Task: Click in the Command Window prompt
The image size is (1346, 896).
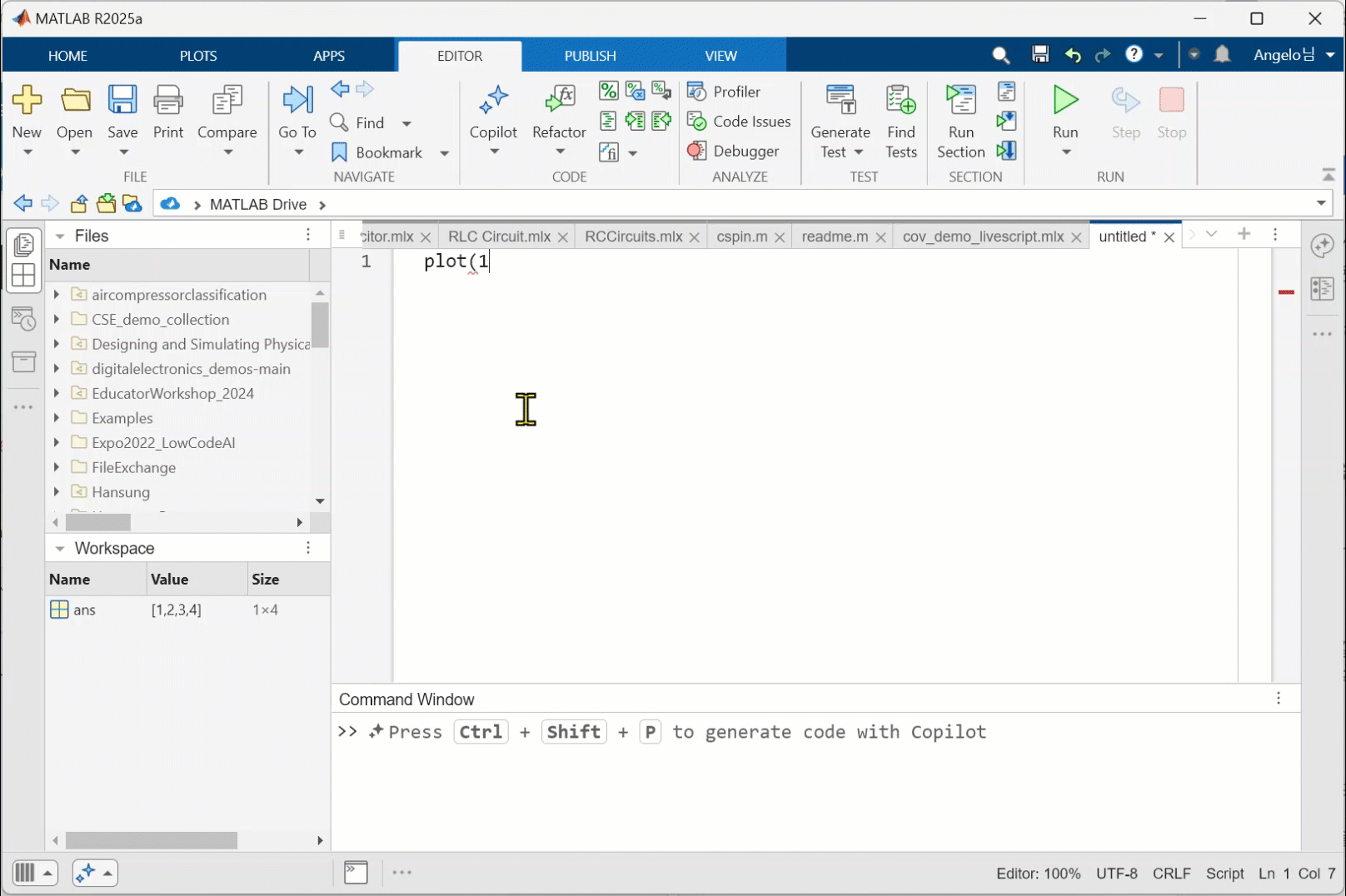Action: [x=815, y=732]
